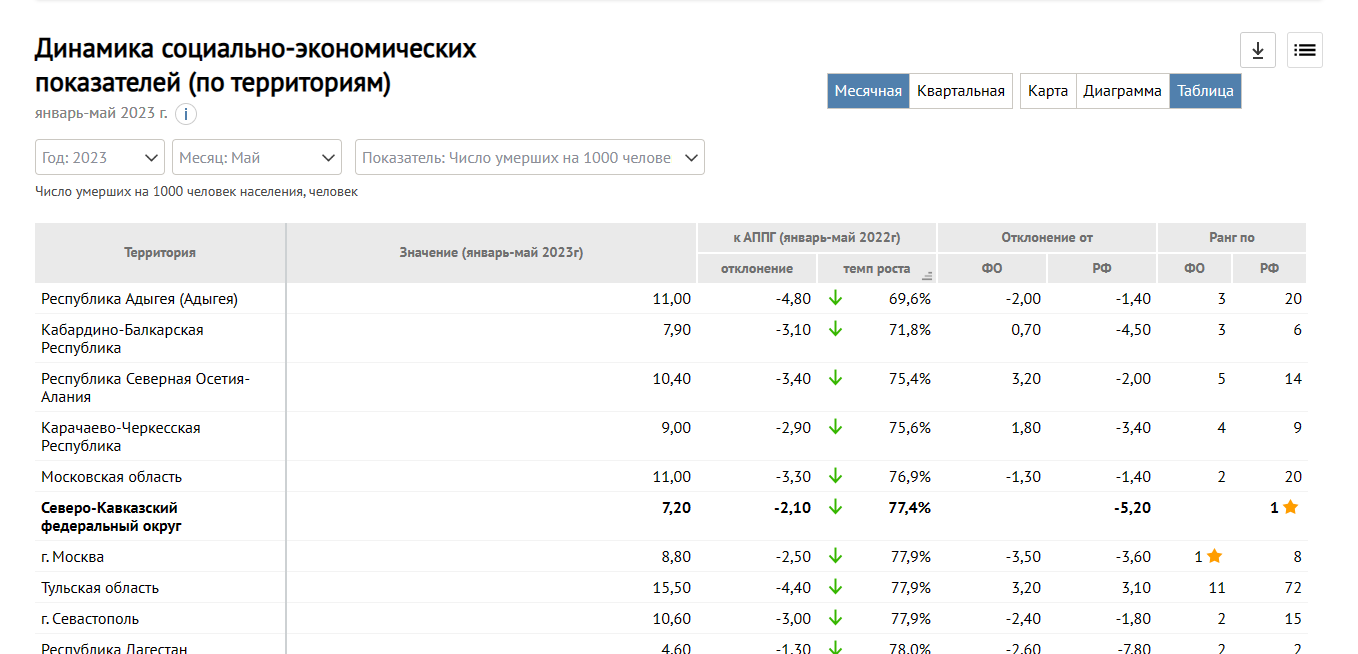
Task: Click the sort indicator in the темп роста header
Action: [x=927, y=275]
